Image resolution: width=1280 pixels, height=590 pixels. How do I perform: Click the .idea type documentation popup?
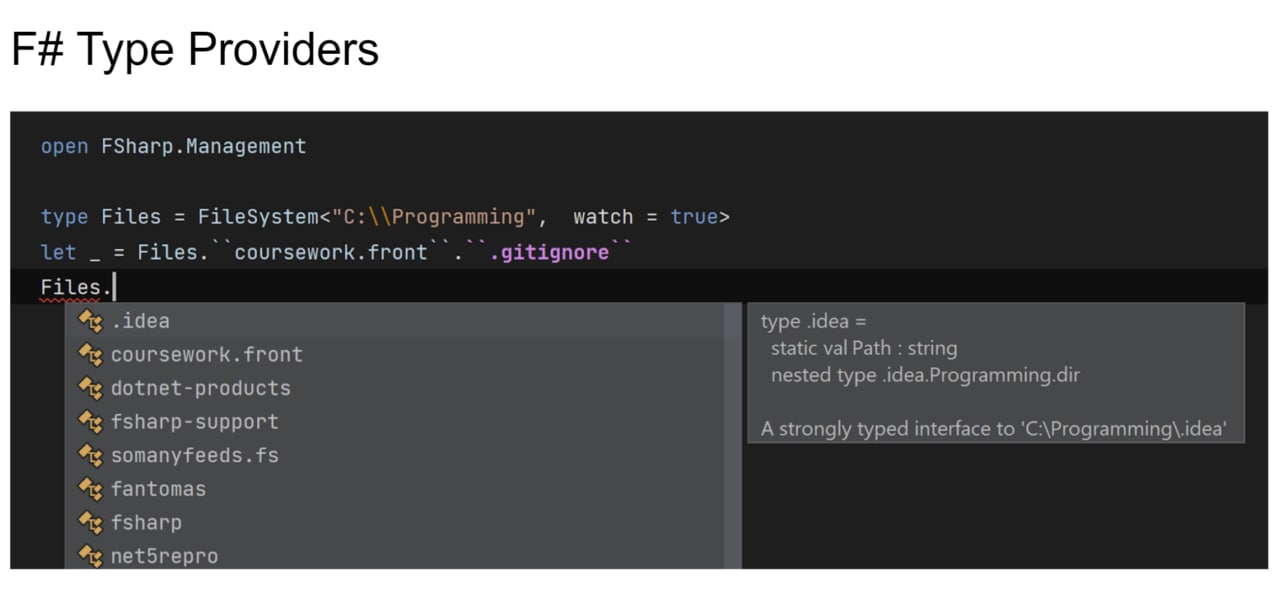click(996, 374)
